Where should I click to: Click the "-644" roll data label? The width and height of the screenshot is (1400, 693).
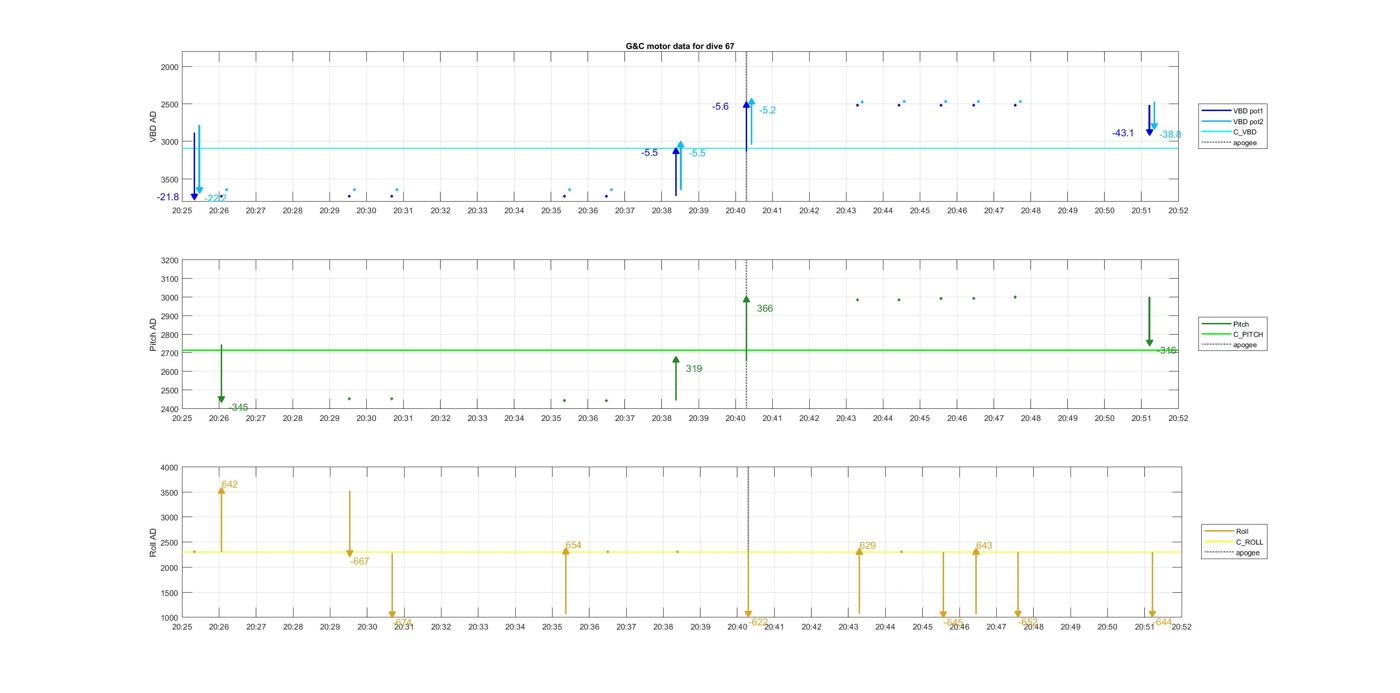click(x=1162, y=622)
